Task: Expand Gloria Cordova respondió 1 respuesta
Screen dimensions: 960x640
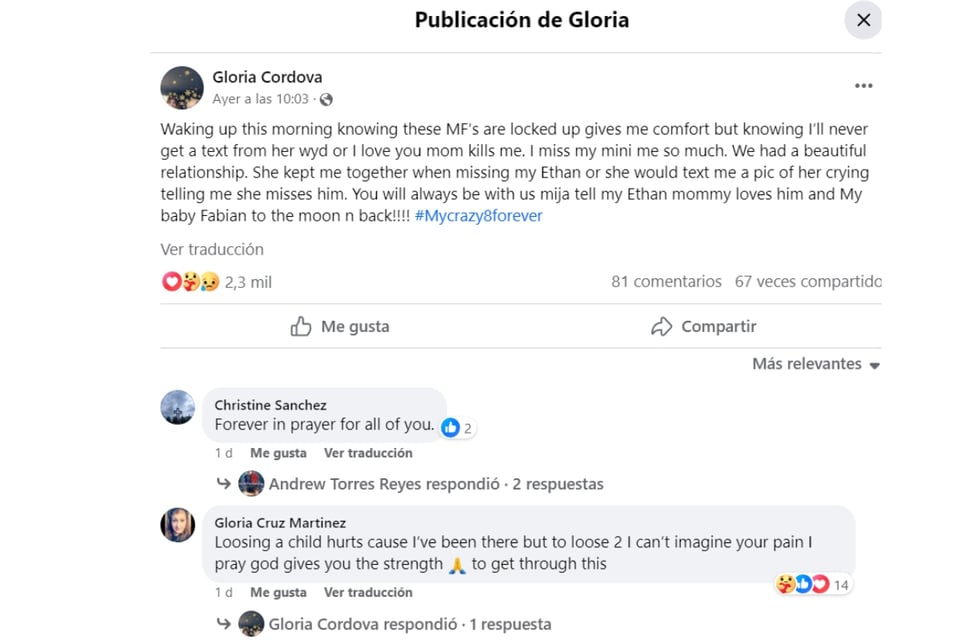Action: tap(410, 624)
